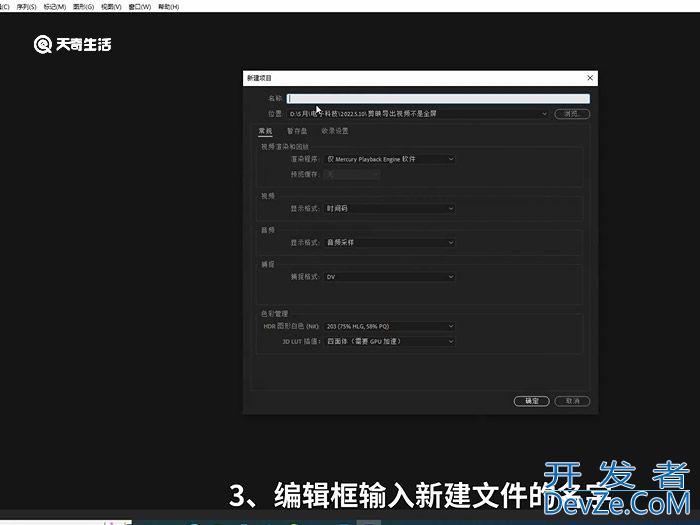Close the 新建项目 dialog with X

590,78
